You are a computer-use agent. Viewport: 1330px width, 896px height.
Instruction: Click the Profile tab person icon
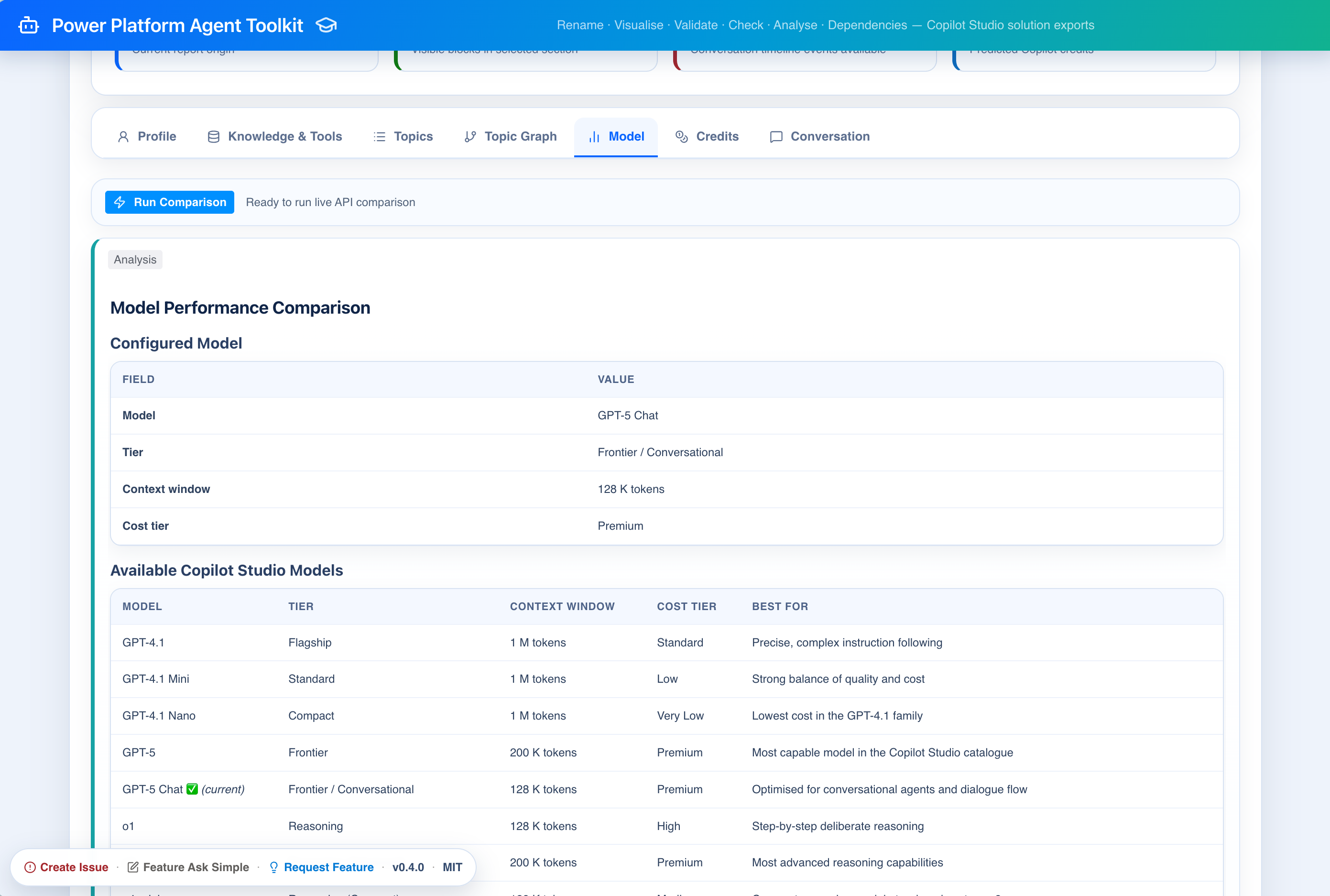click(123, 137)
